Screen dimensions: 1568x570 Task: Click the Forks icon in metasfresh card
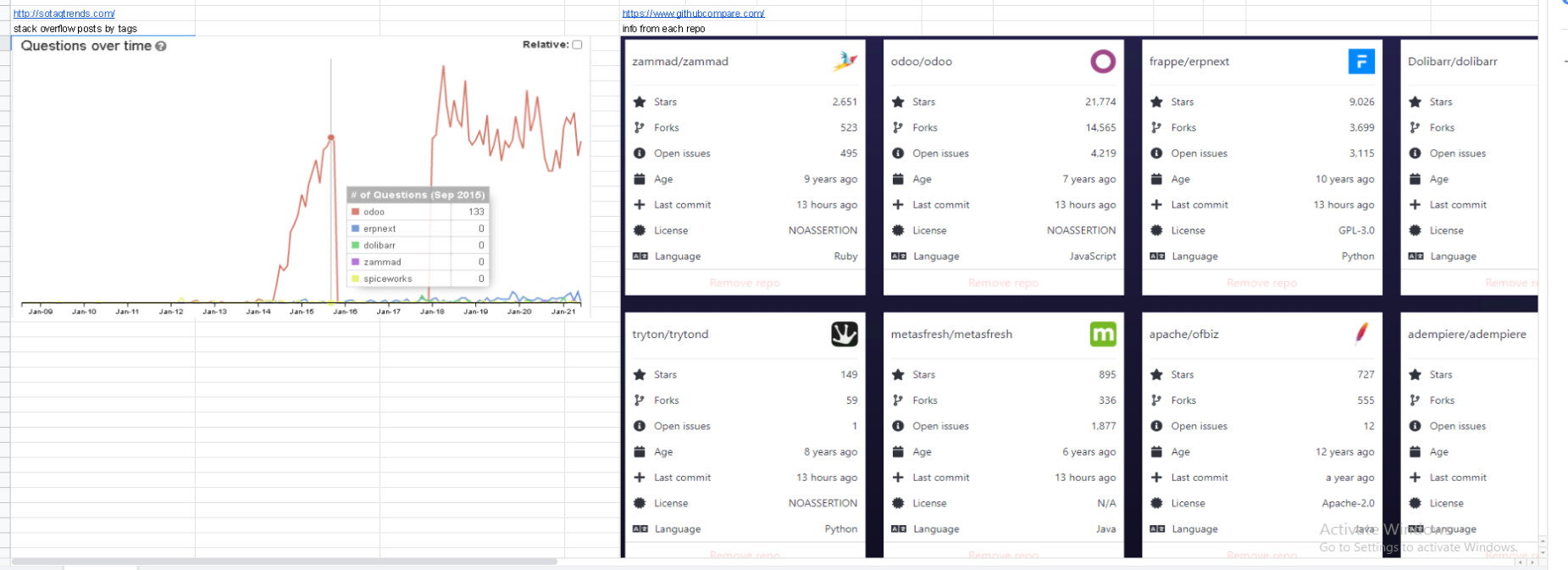pos(898,401)
